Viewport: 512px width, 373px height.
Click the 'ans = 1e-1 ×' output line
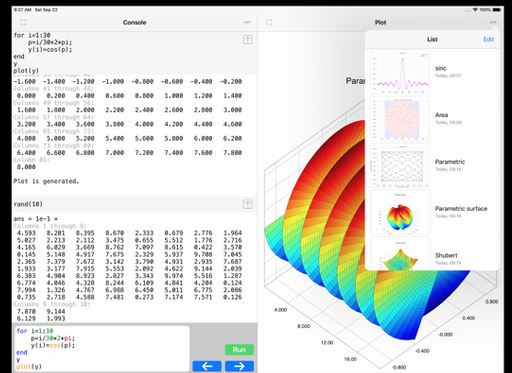point(35,219)
